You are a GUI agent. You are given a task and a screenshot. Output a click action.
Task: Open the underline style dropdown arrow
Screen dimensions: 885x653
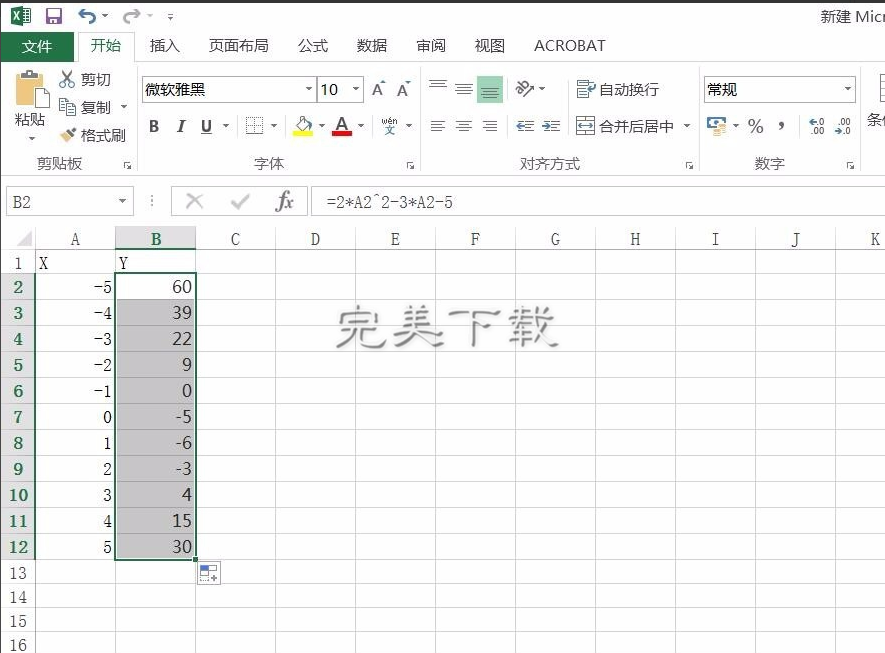(226, 126)
